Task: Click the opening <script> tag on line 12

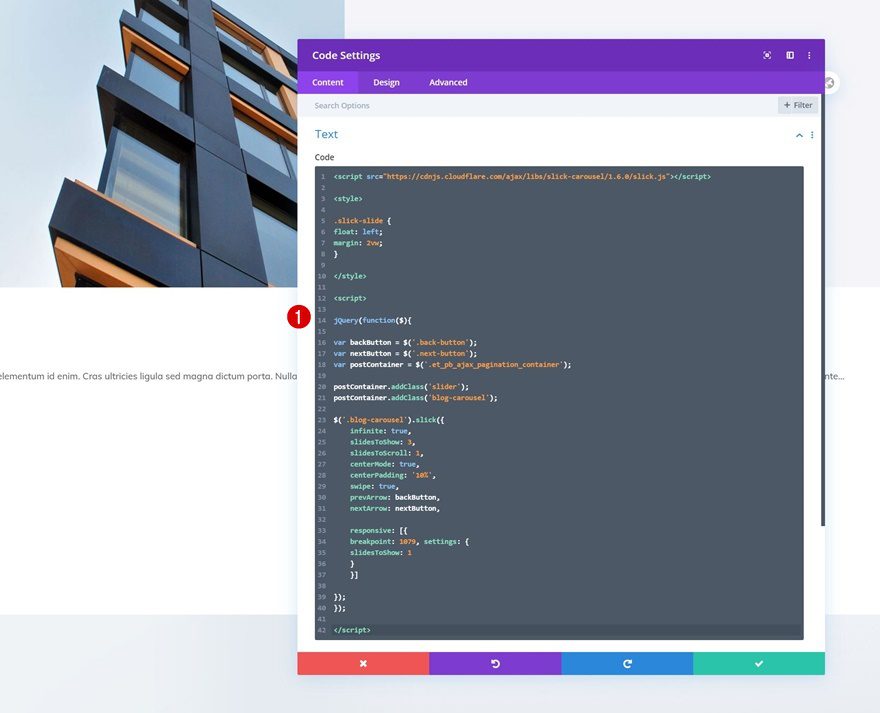Action: pyautogui.click(x=350, y=299)
